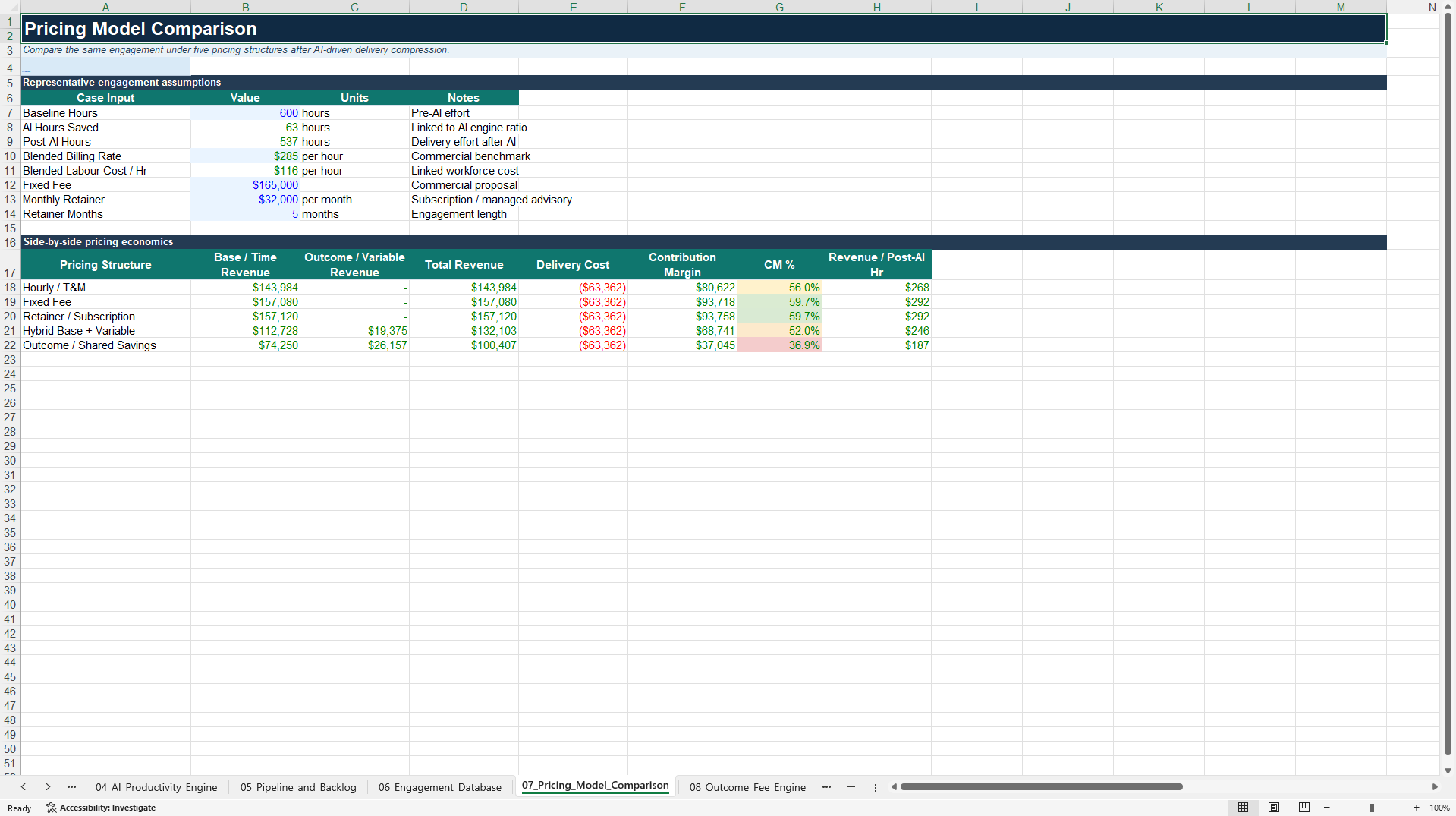
Task: Select row 30 header
Action: [x=10, y=461]
